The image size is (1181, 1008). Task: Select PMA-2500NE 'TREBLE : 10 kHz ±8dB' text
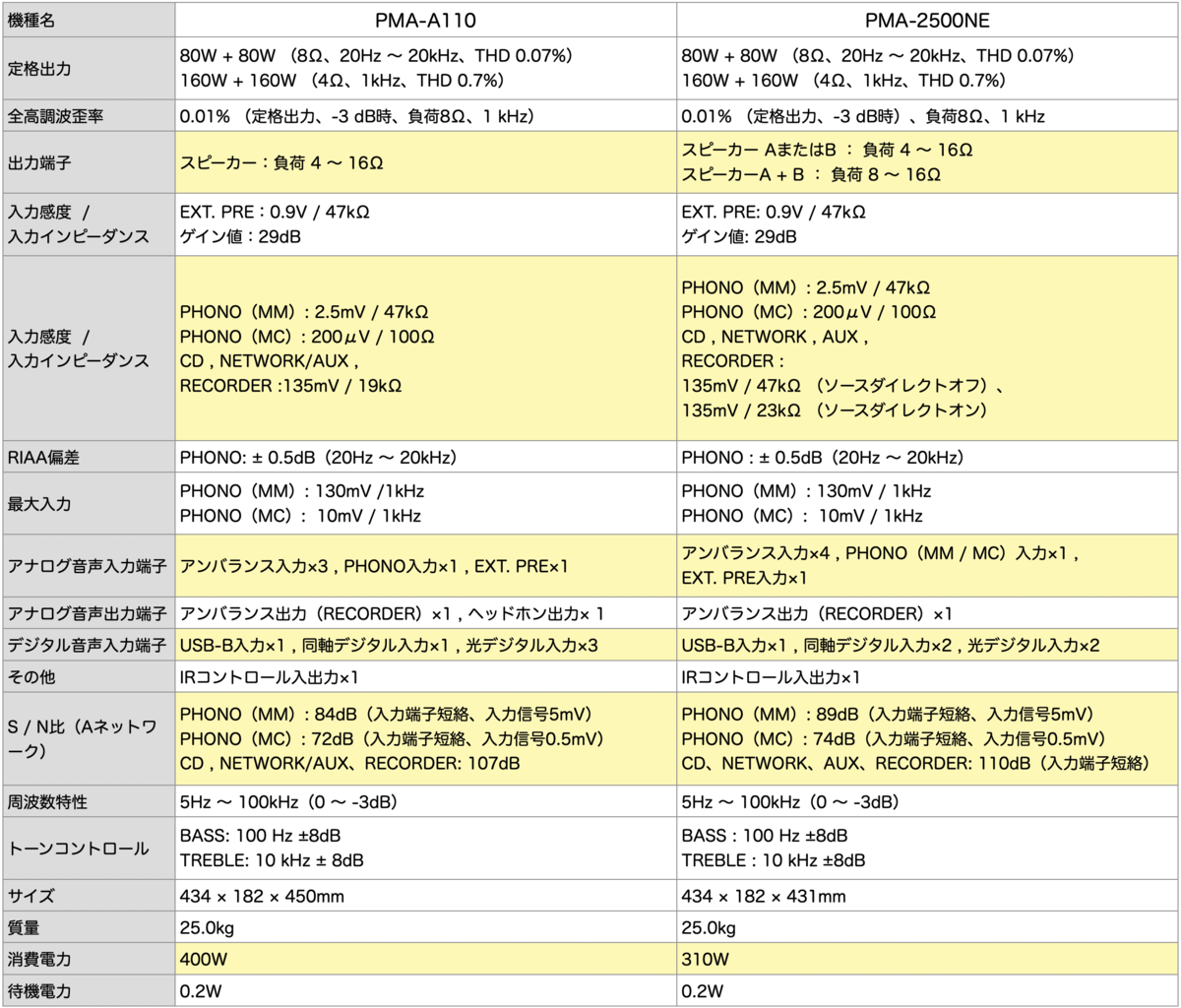774,860
